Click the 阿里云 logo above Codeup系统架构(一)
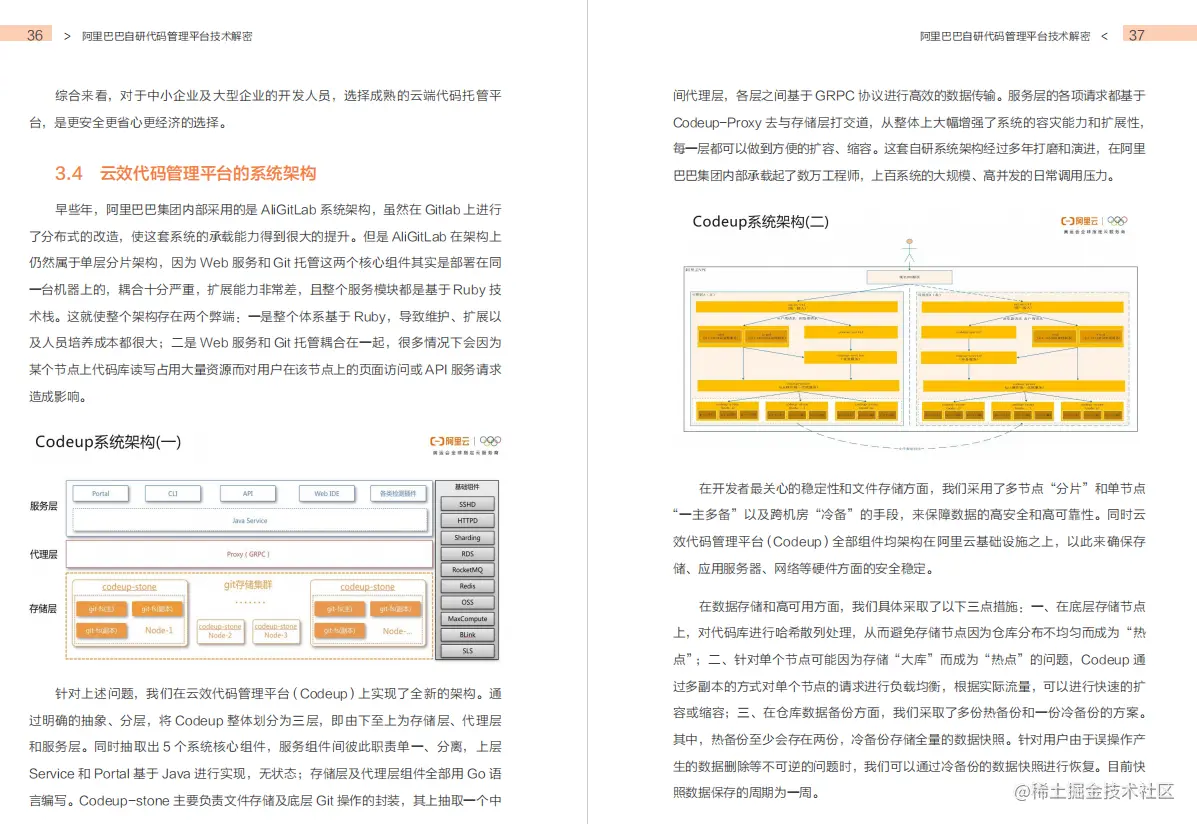 (x=451, y=441)
